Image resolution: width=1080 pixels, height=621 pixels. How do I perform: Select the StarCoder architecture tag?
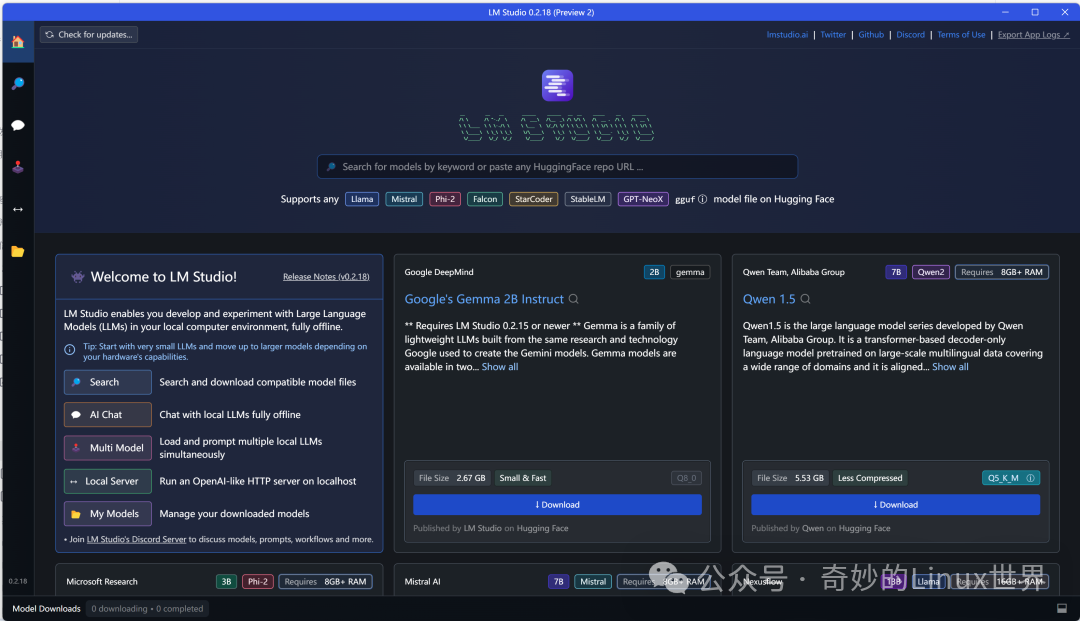533,199
